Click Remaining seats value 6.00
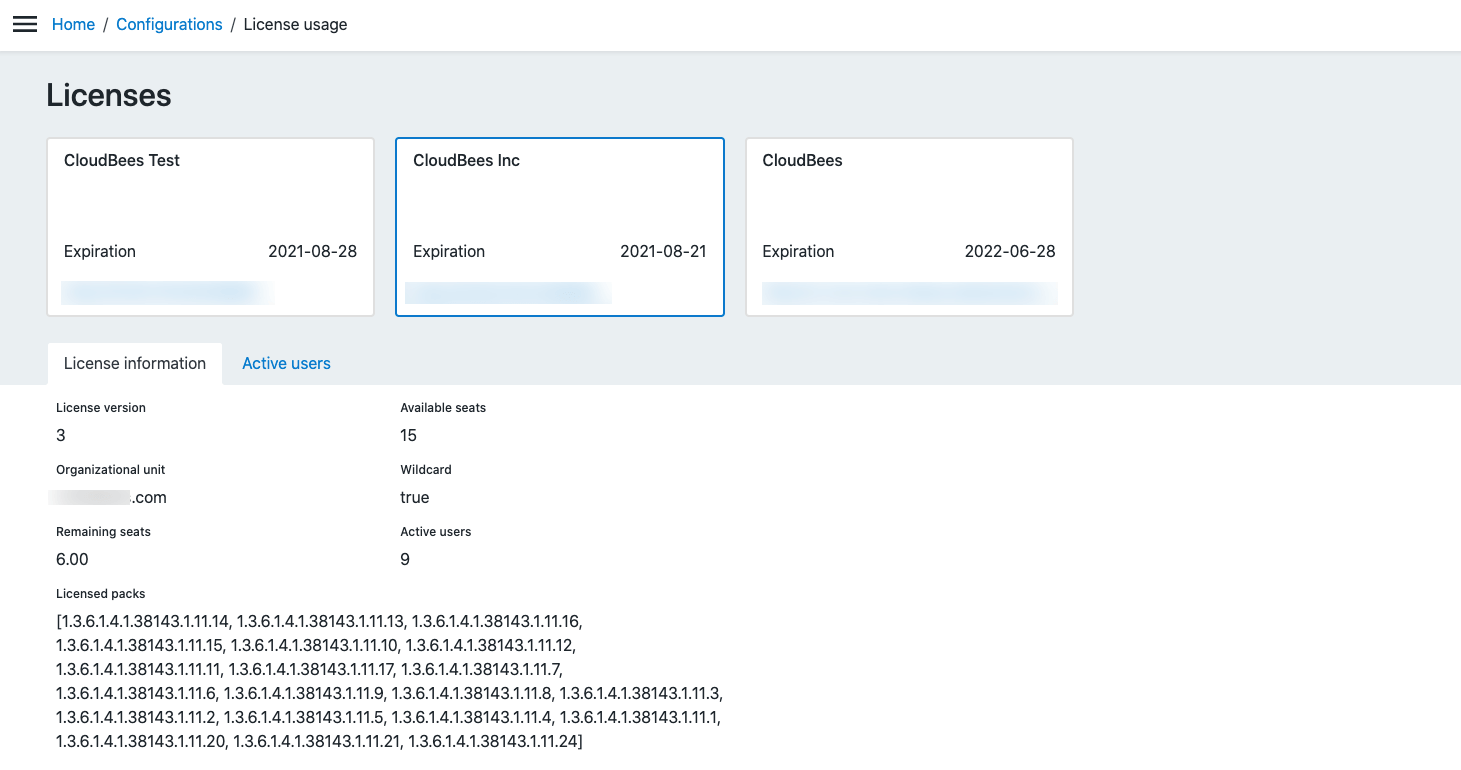Screen dimensions: 1461x770 72,559
